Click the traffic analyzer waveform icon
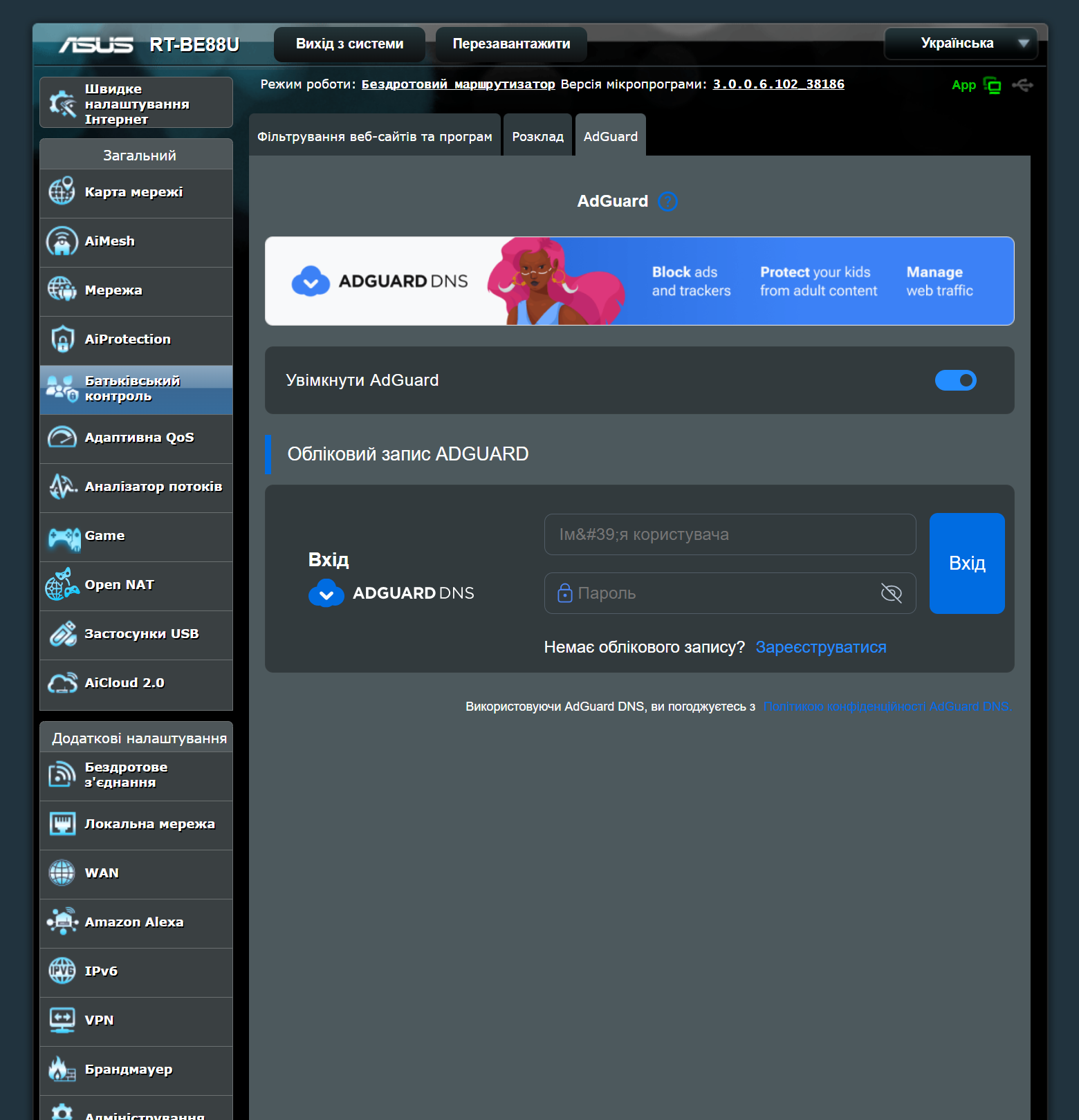This screenshot has width=1079, height=1120. point(62,486)
